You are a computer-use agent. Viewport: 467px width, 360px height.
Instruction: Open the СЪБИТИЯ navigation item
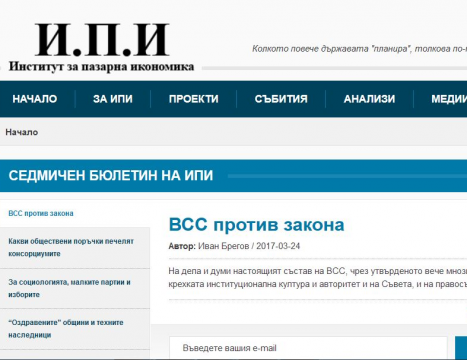[281, 99]
